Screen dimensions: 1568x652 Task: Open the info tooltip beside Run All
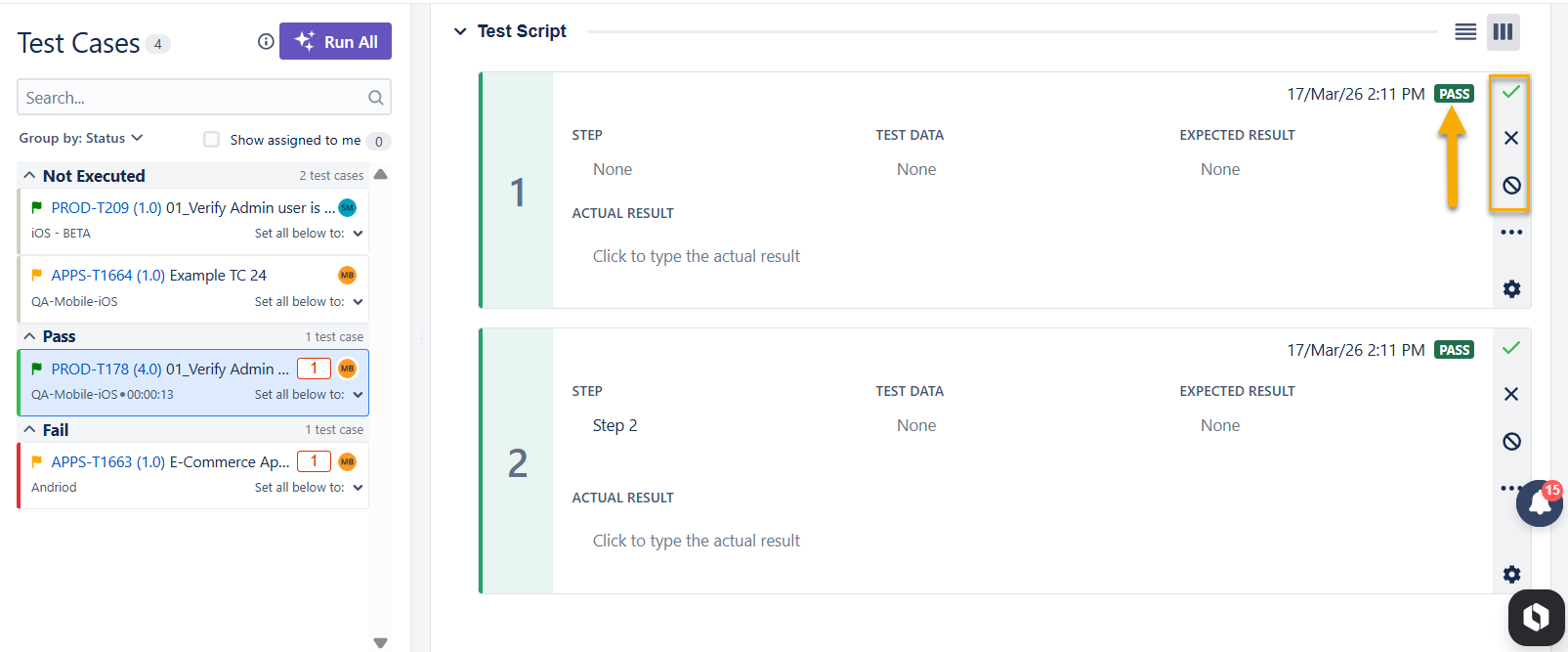click(264, 41)
